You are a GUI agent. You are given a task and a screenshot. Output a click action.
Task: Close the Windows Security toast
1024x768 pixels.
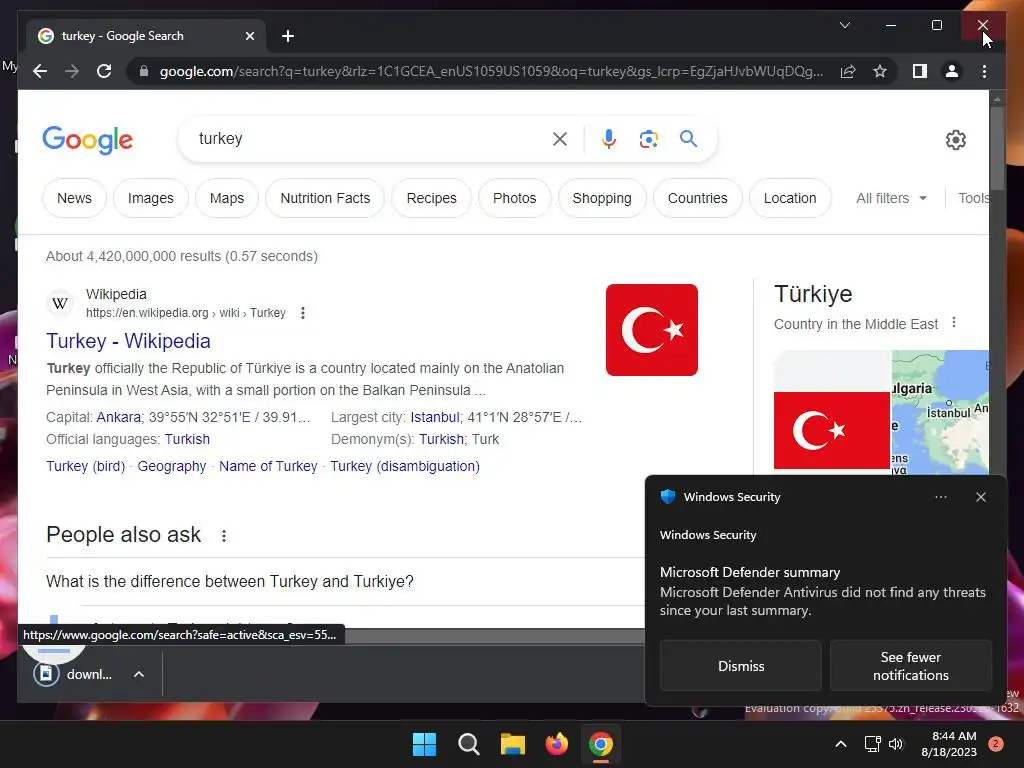point(980,497)
